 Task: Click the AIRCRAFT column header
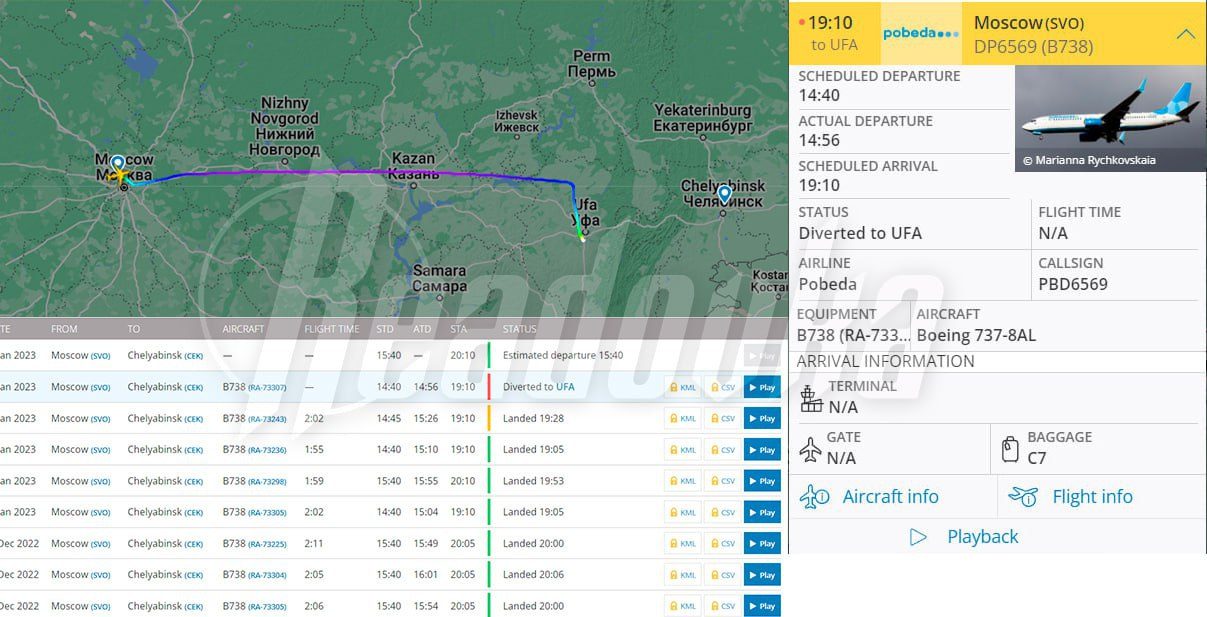[243, 329]
